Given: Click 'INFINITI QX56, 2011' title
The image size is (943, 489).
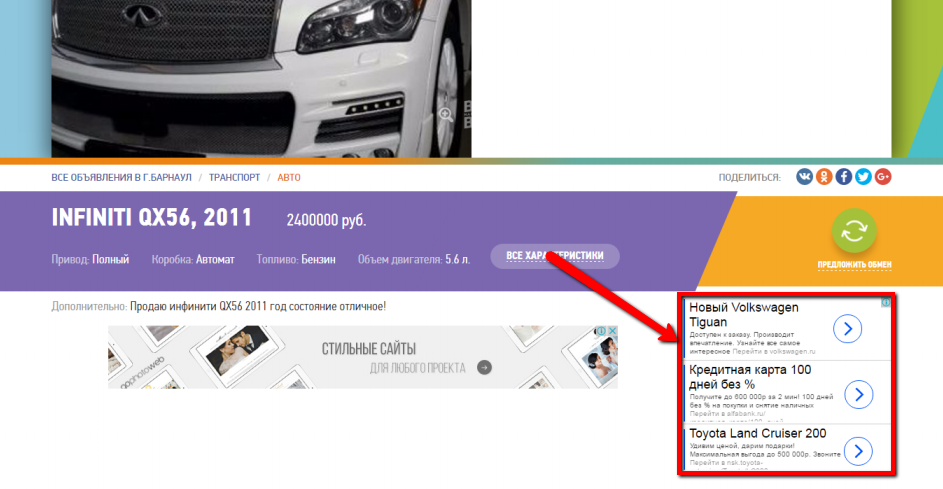Looking at the screenshot, I should pyautogui.click(x=152, y=218).
